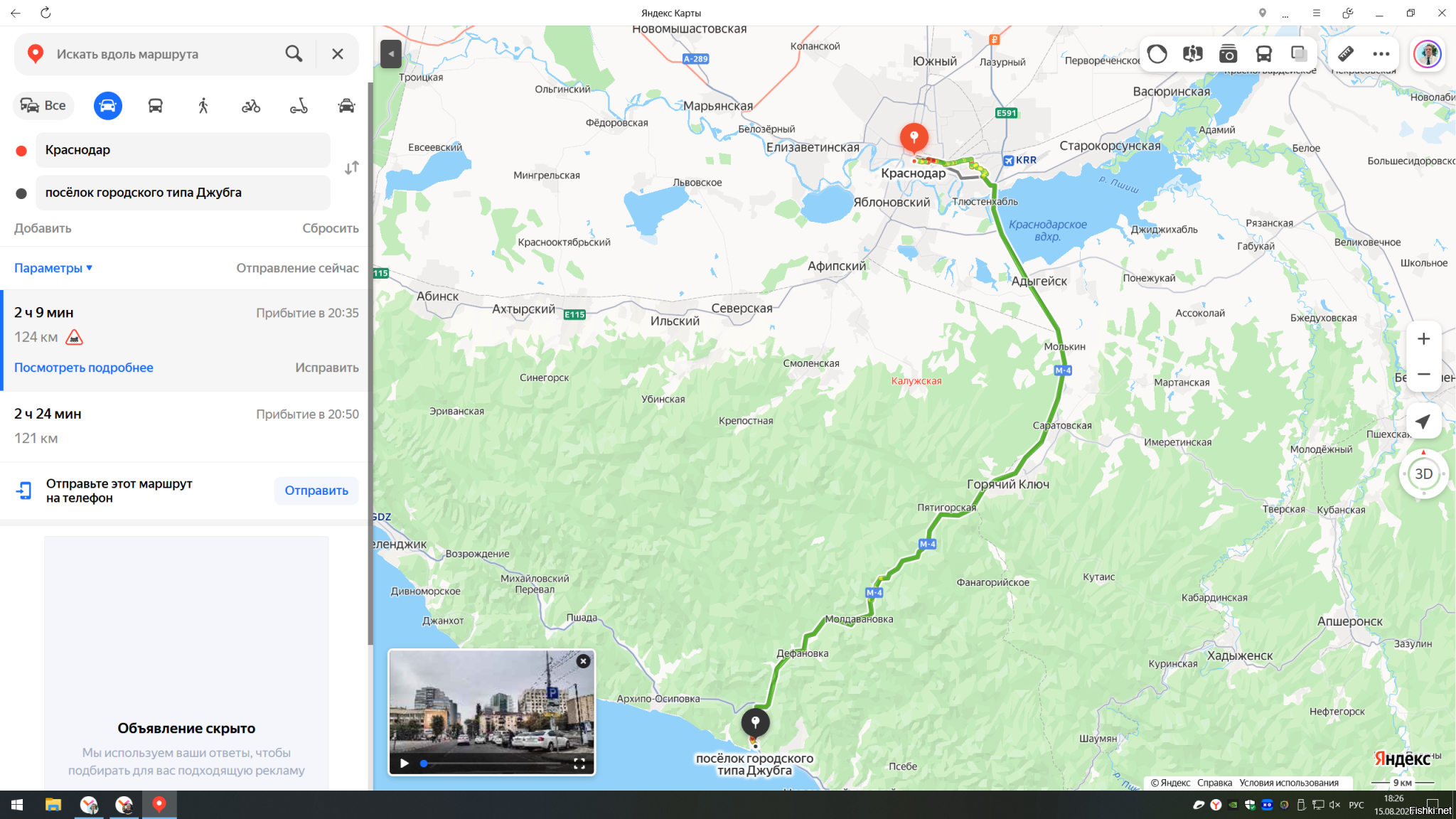Click the left panel vertical scrollbar

click(x=370, y=363)
